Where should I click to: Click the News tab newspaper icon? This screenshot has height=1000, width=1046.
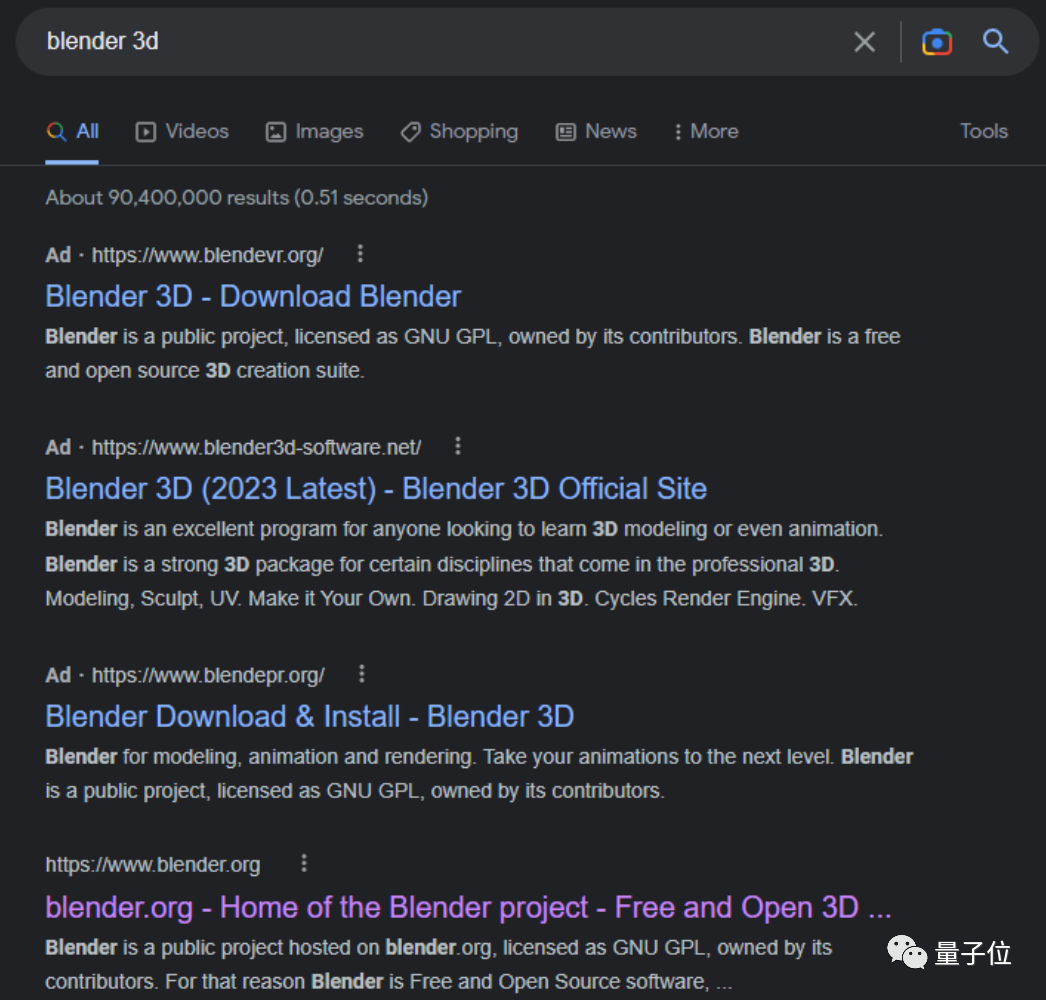pyautogui.click(x=566, y=132)
